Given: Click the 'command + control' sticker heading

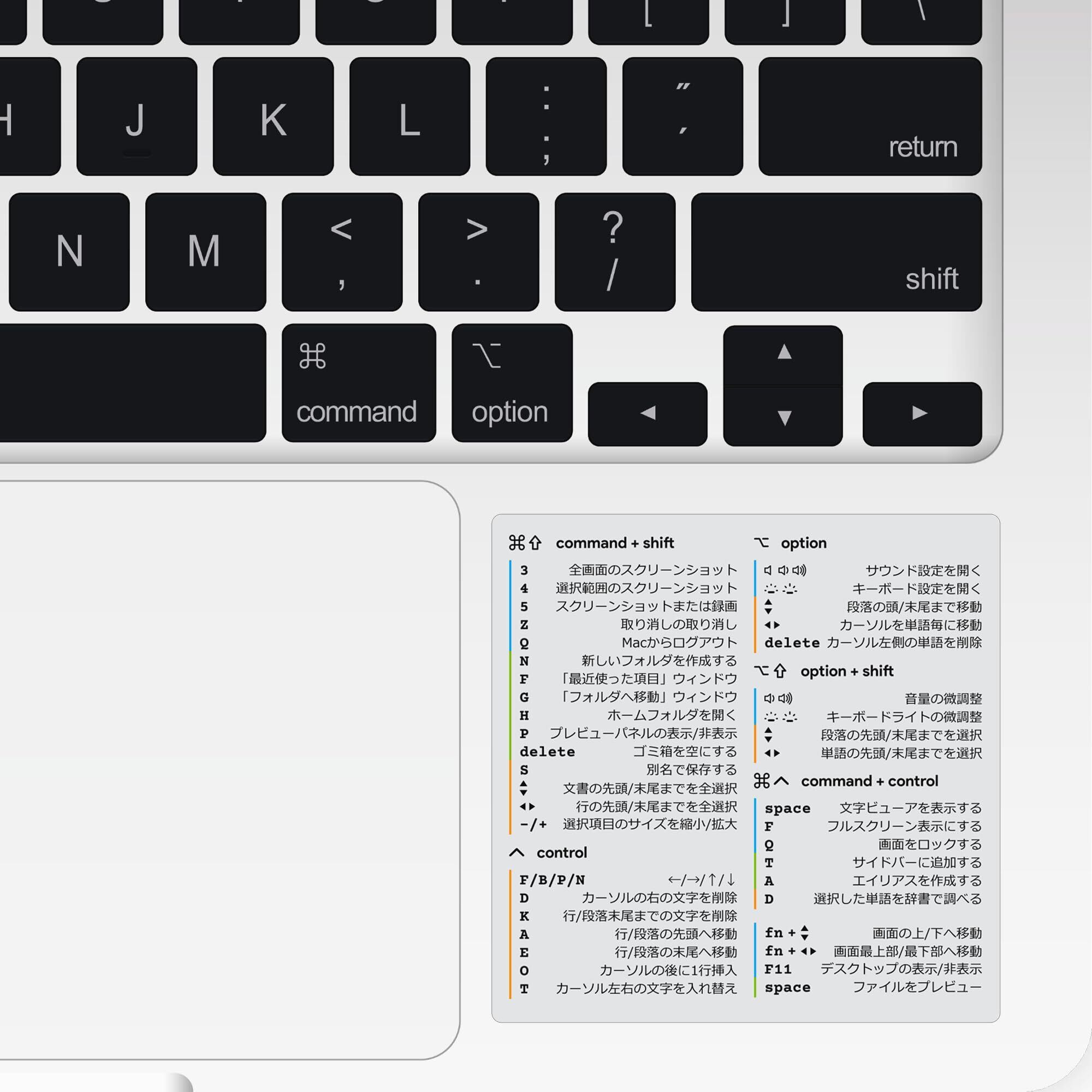Looking at the screenshot, I should (x=869, y=781).
